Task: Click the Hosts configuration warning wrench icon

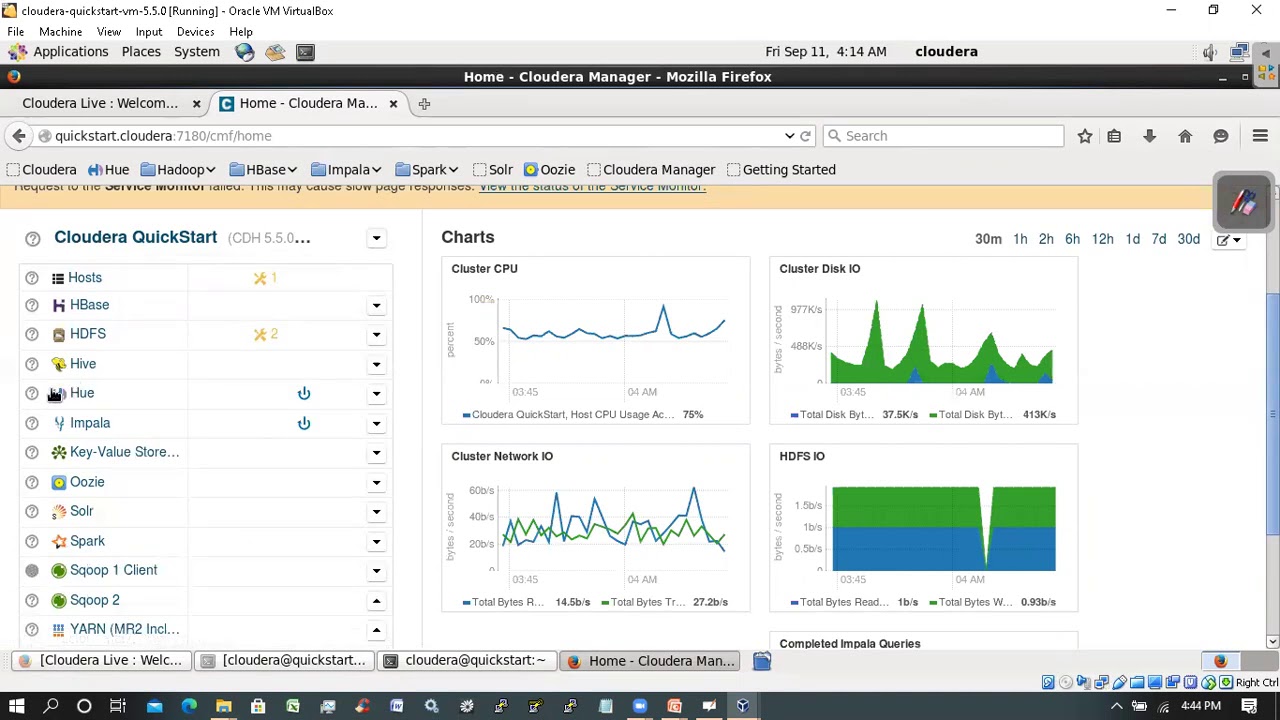Action: (x=260, y=278)
